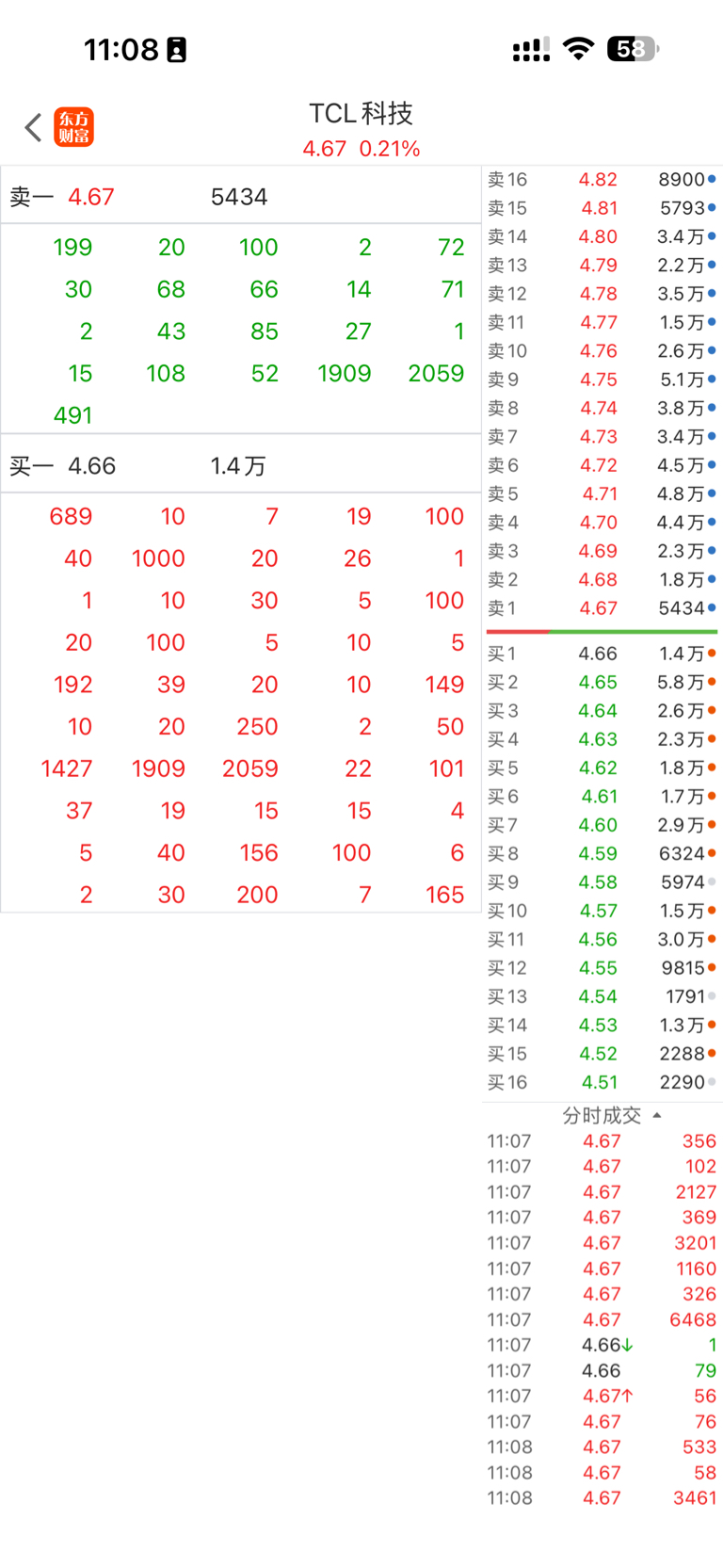Tap the red buy order 1427
Viewport: 723px width, 1568px height.
click(67, 768)
